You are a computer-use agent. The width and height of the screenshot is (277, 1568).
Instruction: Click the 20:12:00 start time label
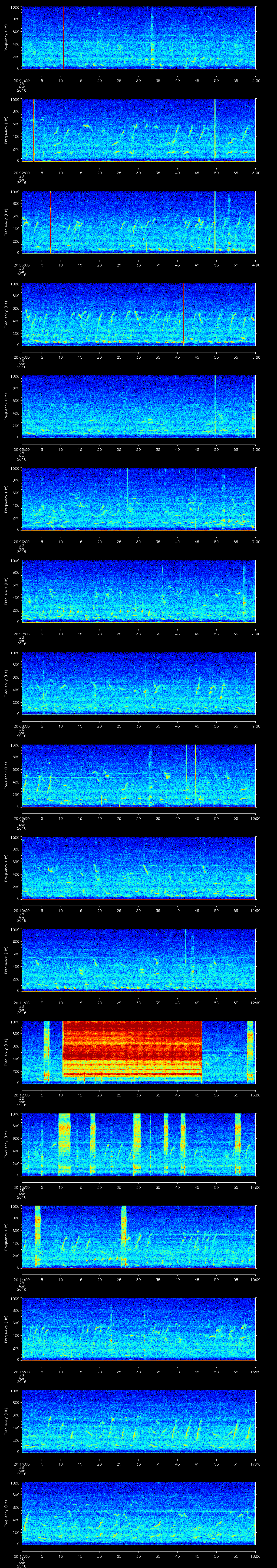21,1095
